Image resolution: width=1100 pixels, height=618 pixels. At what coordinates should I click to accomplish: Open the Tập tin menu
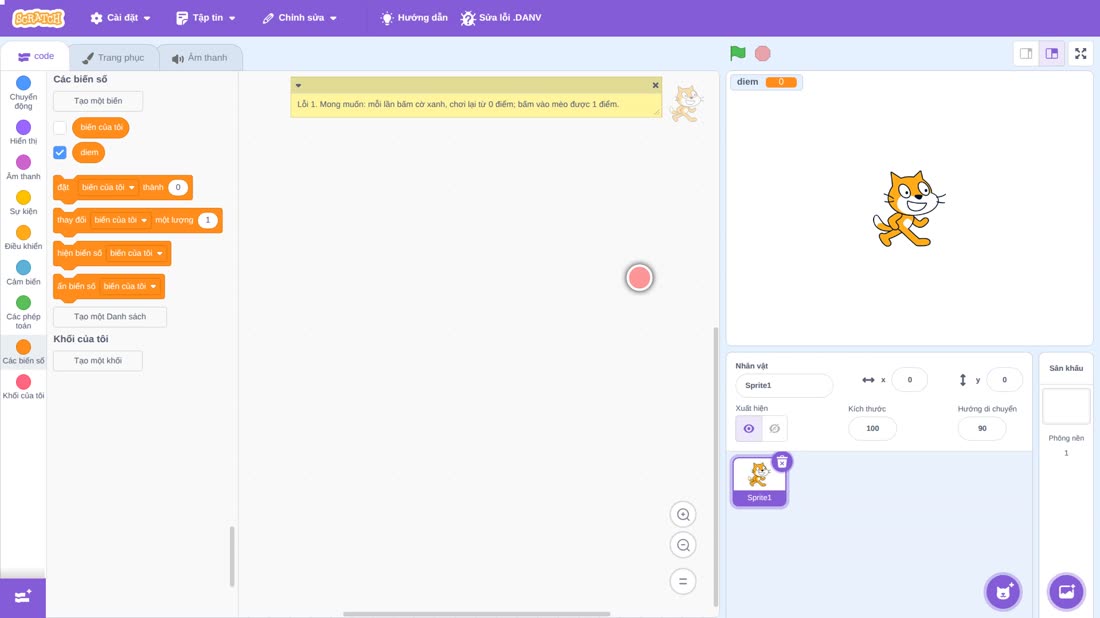[x=206, y=18]
